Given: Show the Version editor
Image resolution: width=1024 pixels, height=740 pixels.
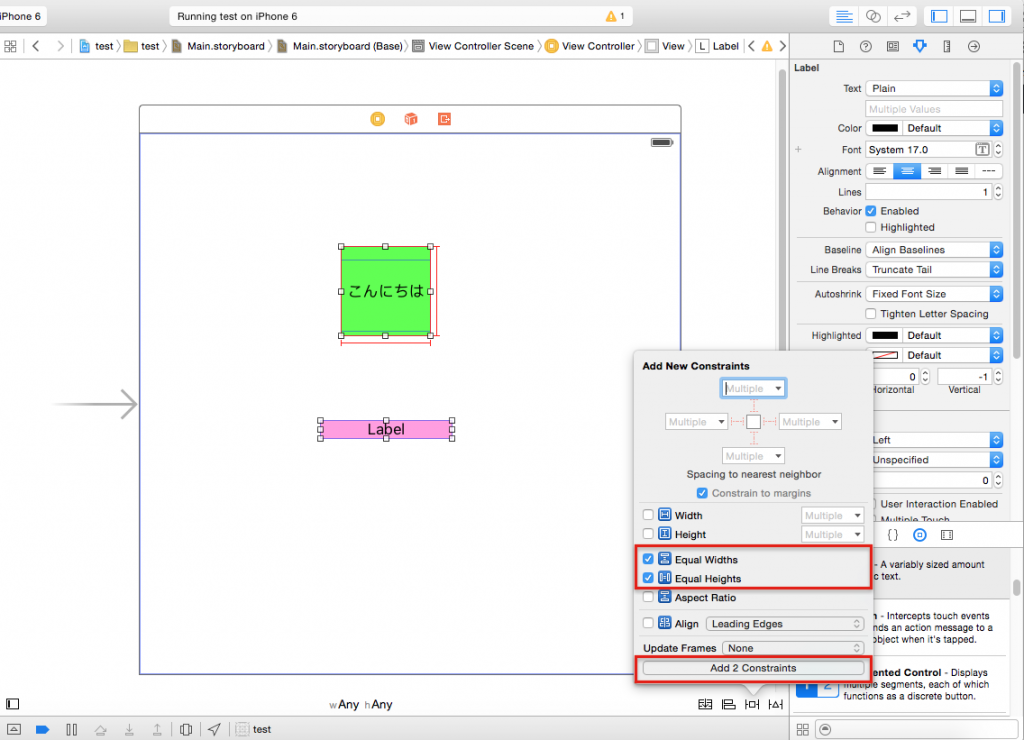Looking at the screenshot, I should pyautogui.click(x=902, y=16).
